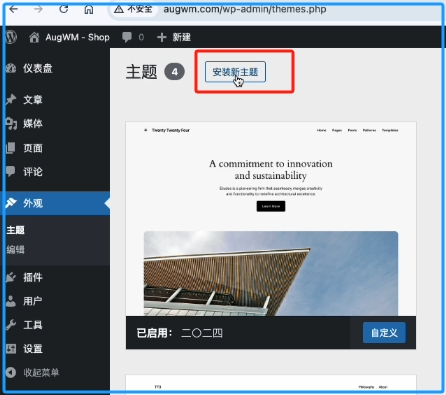Click the 页面 pages icon
This screenshot has width=446, height=395.
point(11,148)
